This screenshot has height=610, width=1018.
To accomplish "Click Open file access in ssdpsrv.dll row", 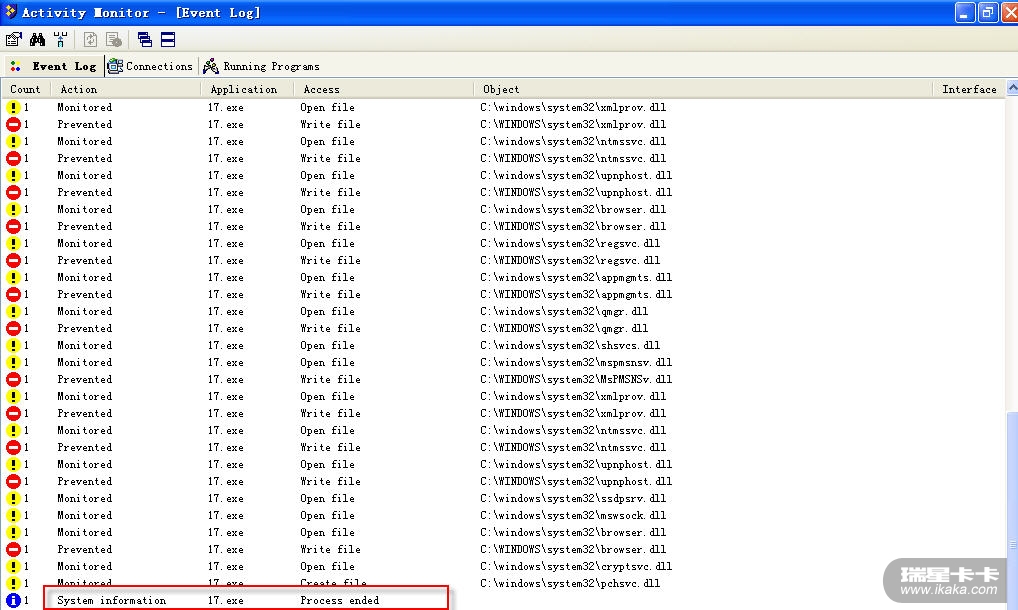I will point(327,498).
